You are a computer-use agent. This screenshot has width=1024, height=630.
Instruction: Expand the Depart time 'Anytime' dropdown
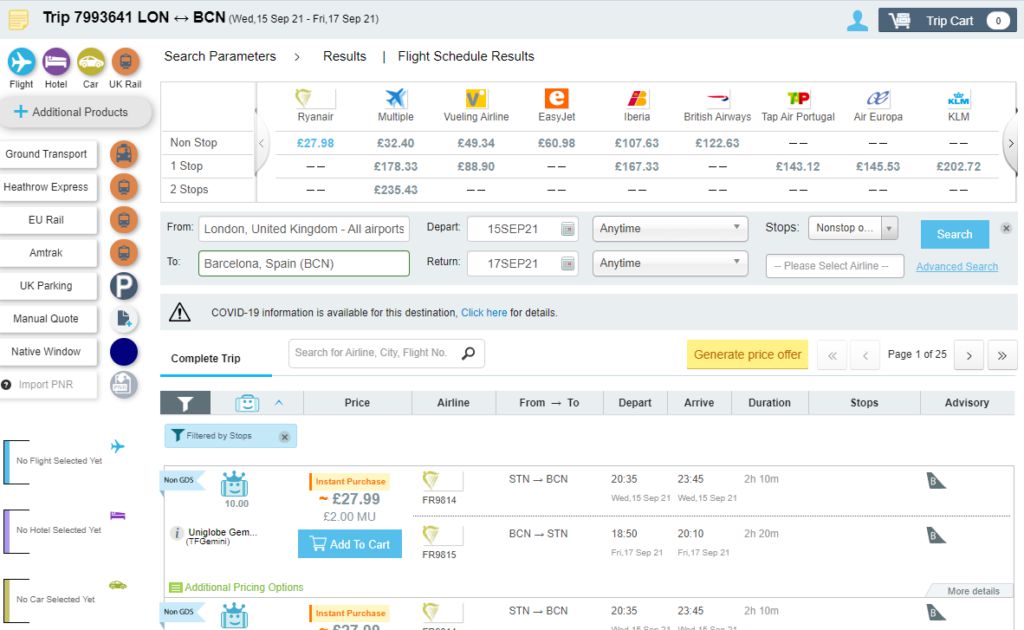tap(670, 229)
